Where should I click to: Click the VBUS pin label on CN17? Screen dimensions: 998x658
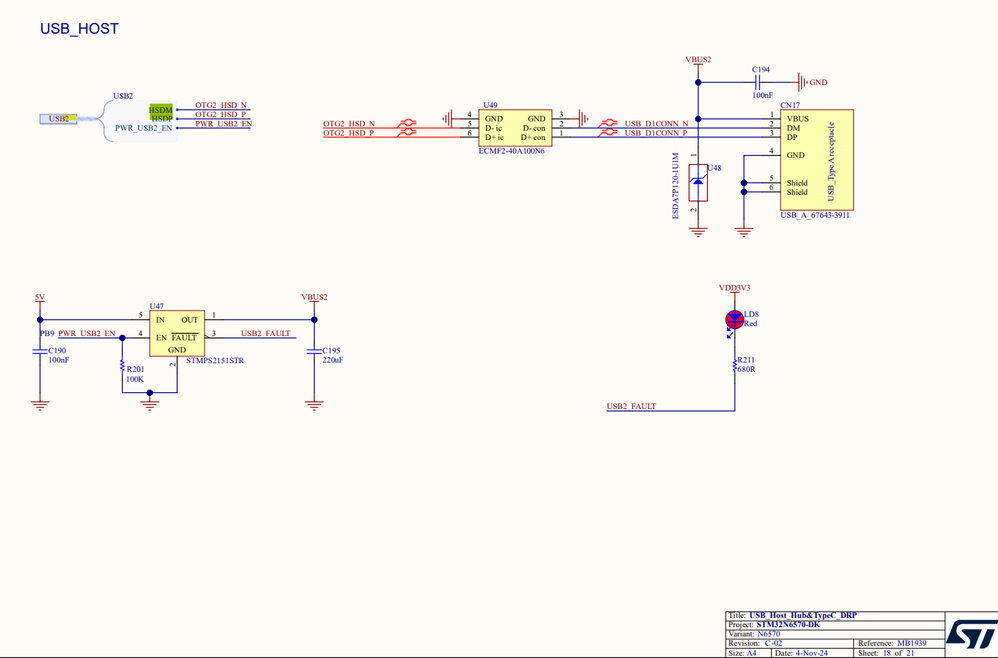(x=798, y=118)
